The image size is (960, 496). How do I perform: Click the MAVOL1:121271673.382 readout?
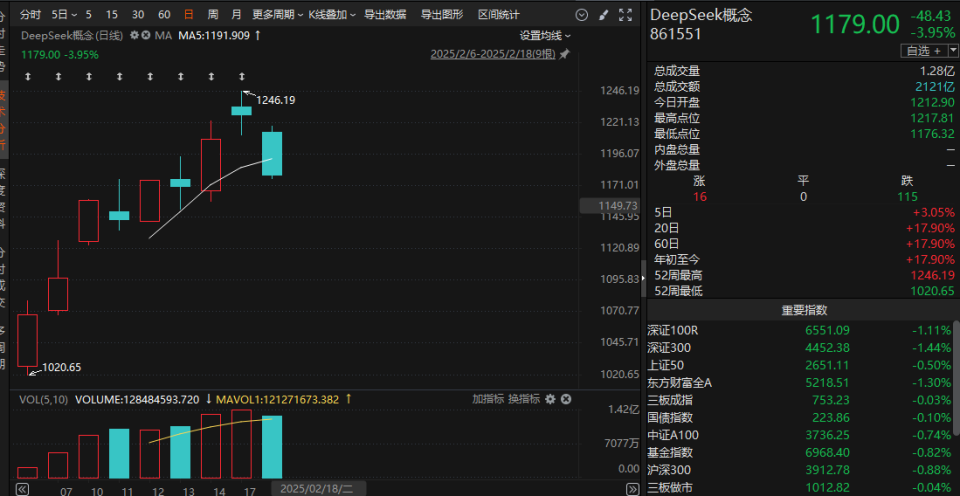tap(276, 399)
